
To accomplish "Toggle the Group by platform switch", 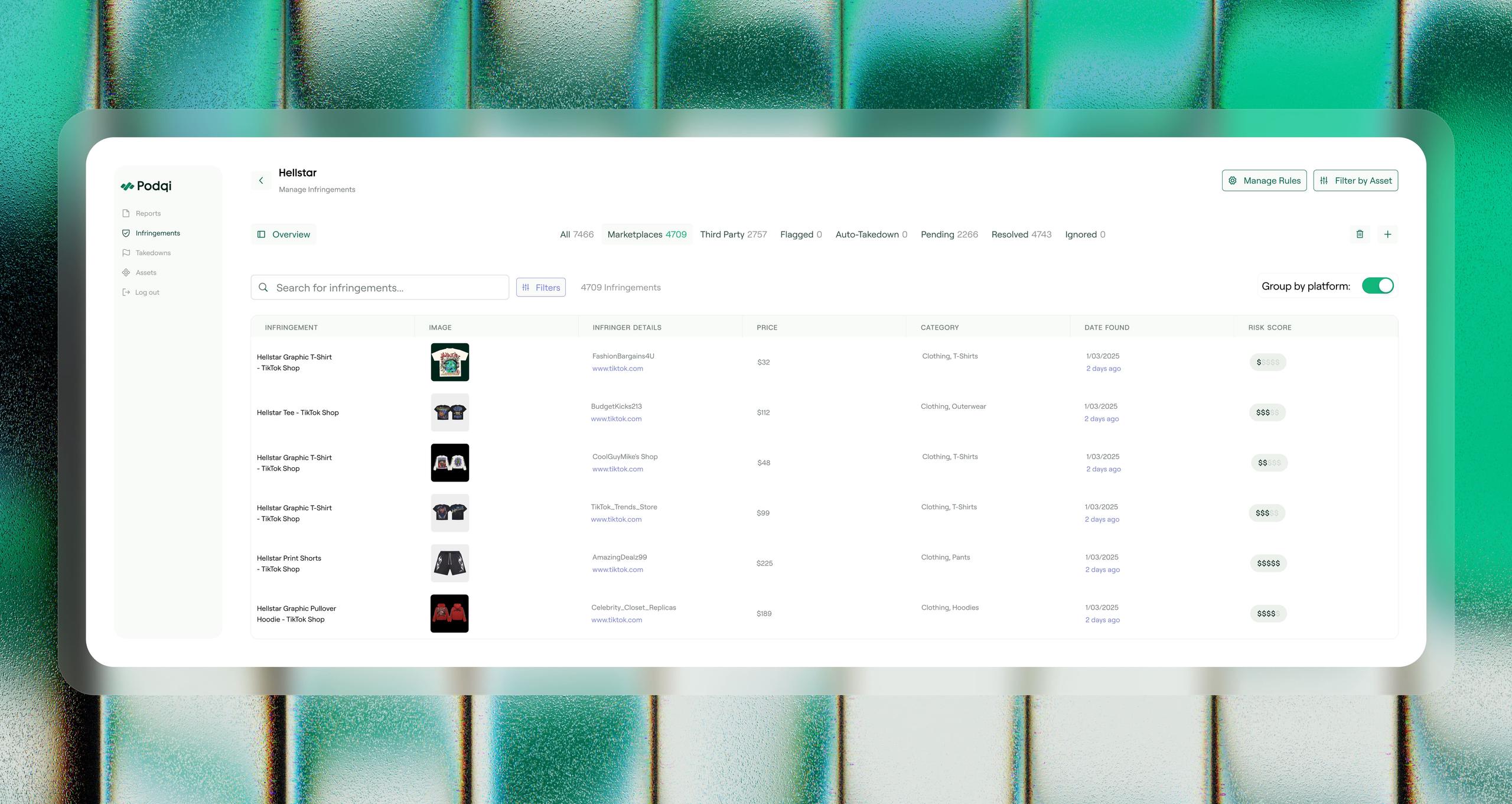I will (1377, 286).
